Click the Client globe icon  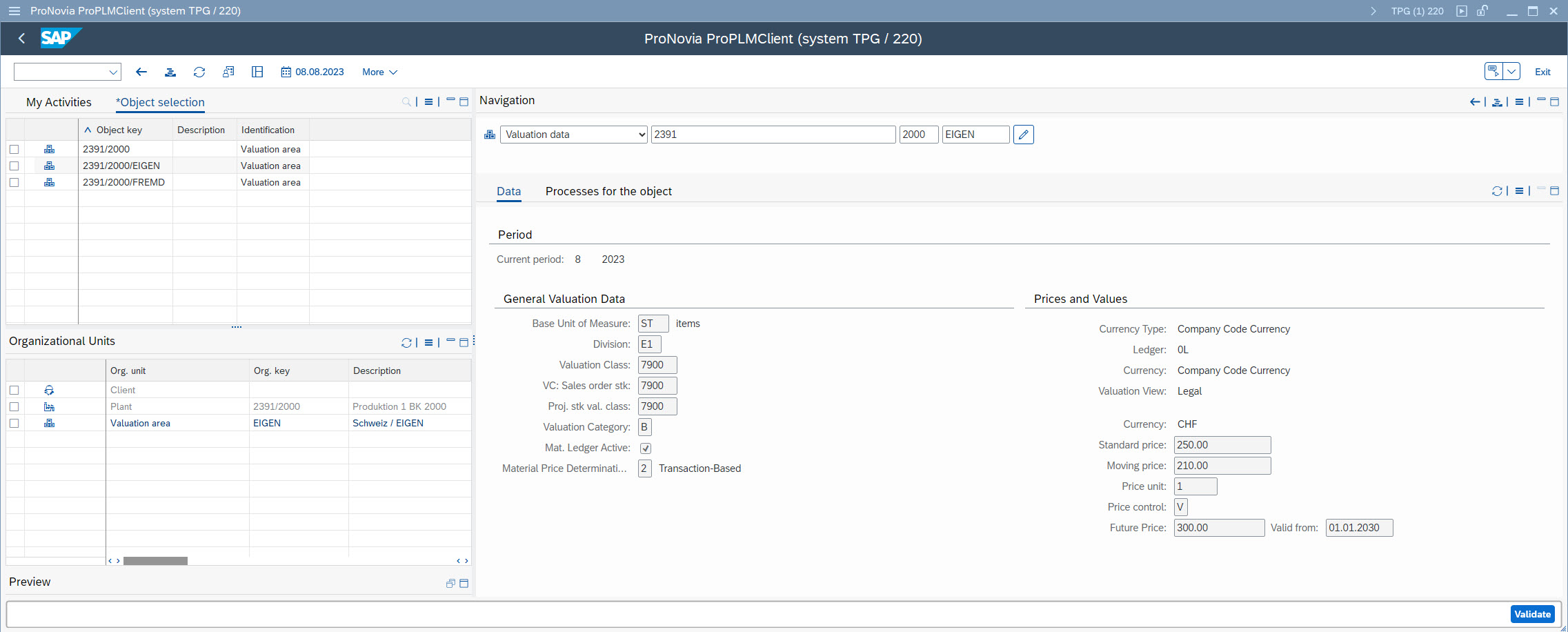tap(49, 390)
